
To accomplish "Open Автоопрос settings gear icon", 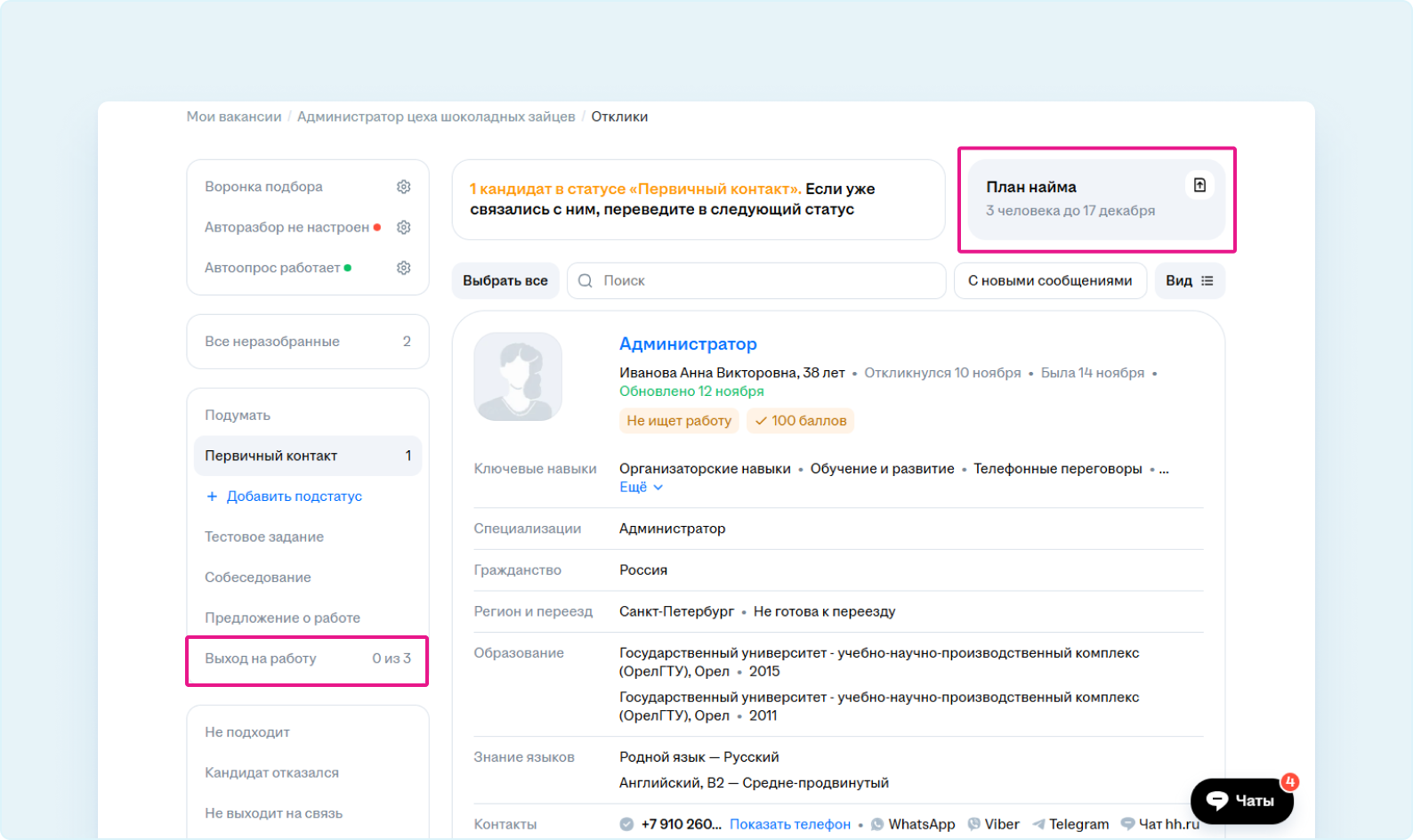I will click(x=403, y=268).
